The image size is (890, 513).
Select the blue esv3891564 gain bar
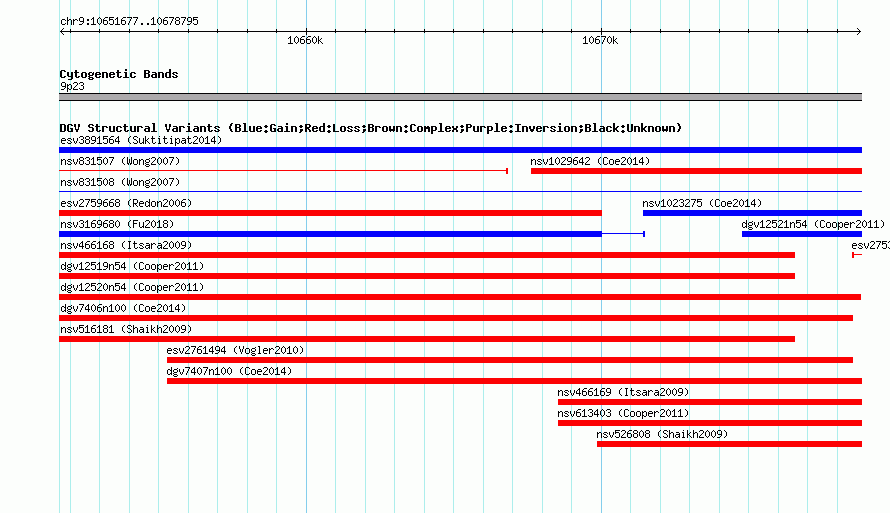pos(460,150)
